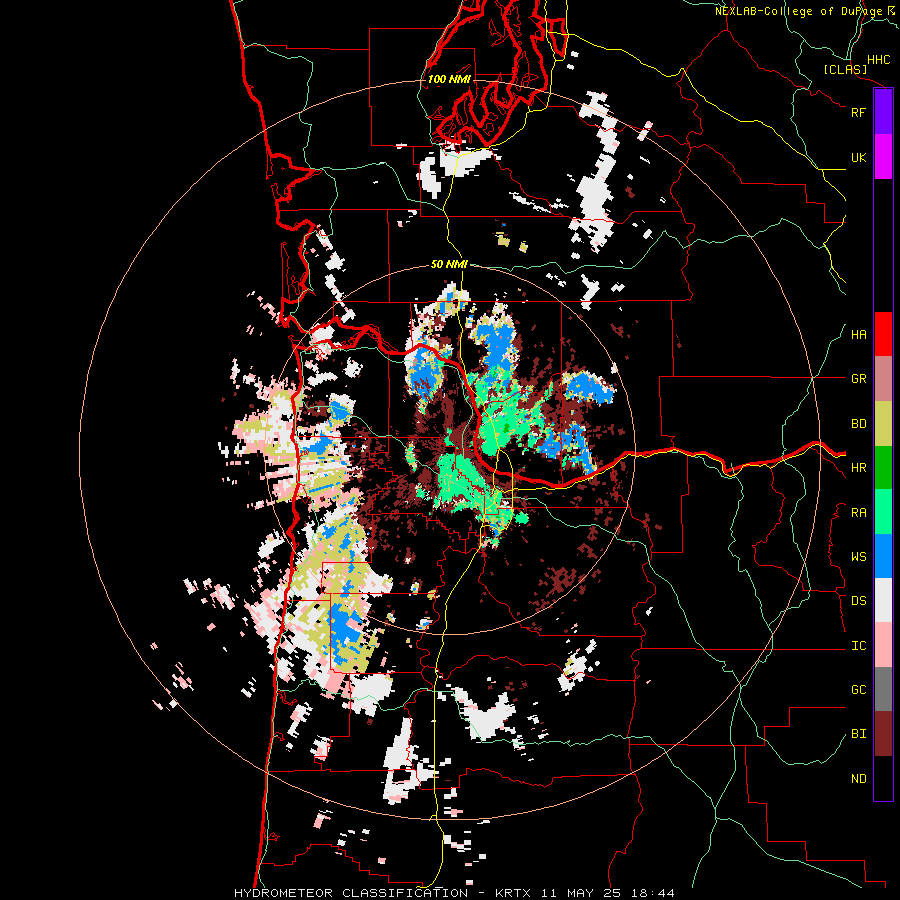Select the DS white legend swatch

click(883, 600)
